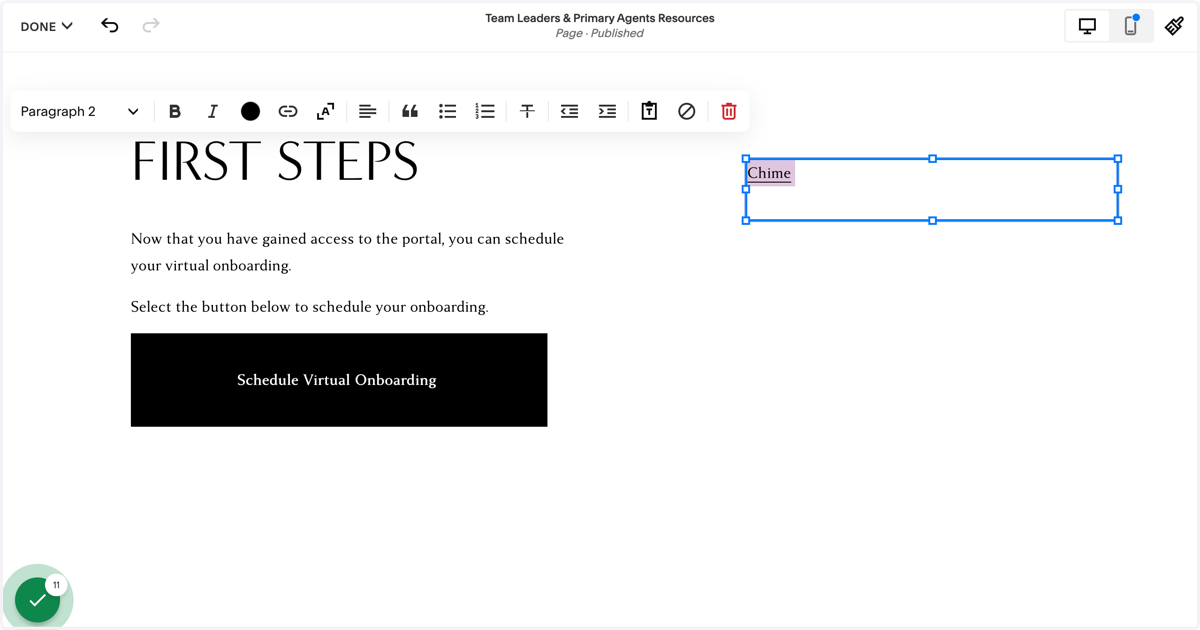Redo the last undone edit
This screenshot has width=1200, height=630.
151,26
